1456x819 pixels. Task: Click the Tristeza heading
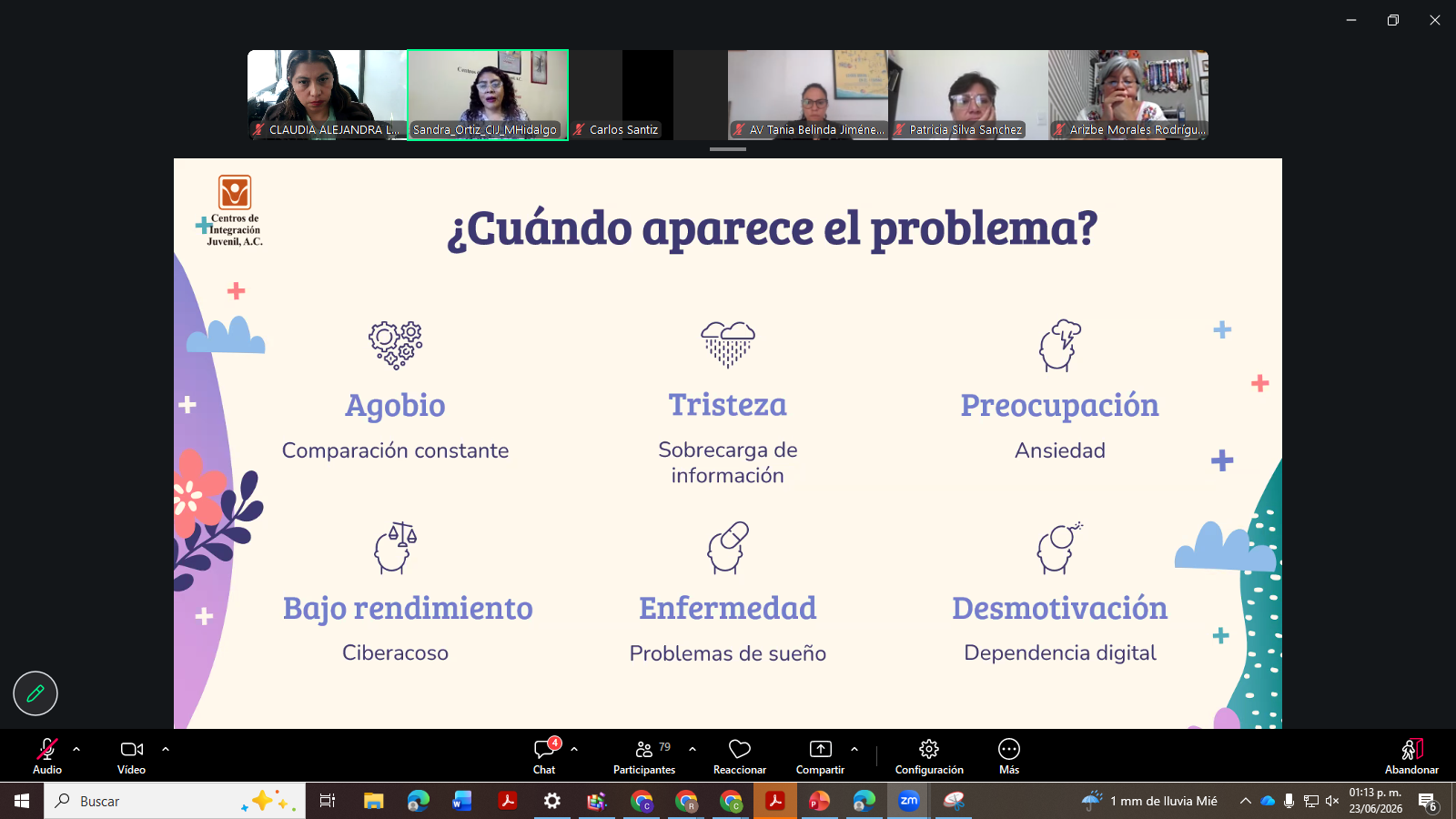[x=728, y=405]
